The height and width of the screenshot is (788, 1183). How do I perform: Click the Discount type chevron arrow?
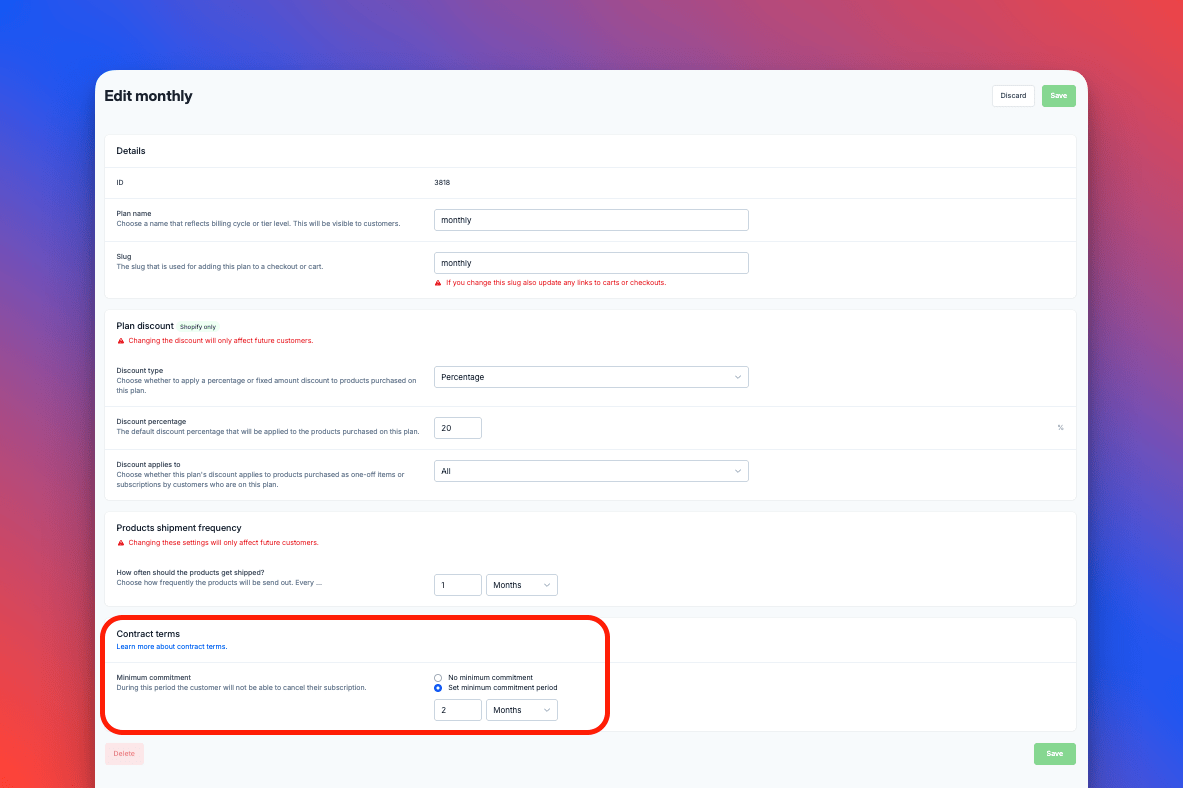[737, 377]
